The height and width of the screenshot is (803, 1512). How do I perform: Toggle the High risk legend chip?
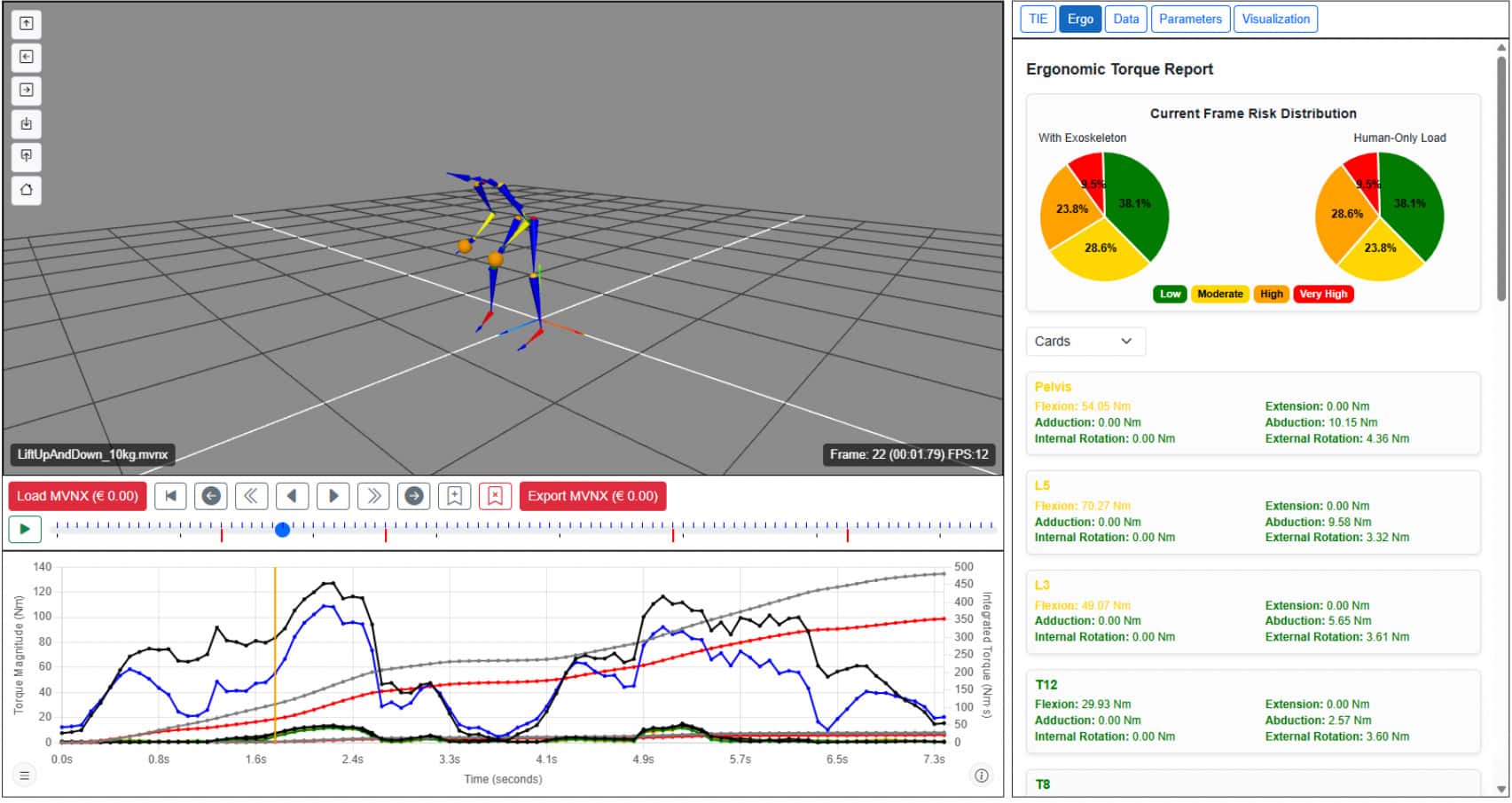point(1271,295)
